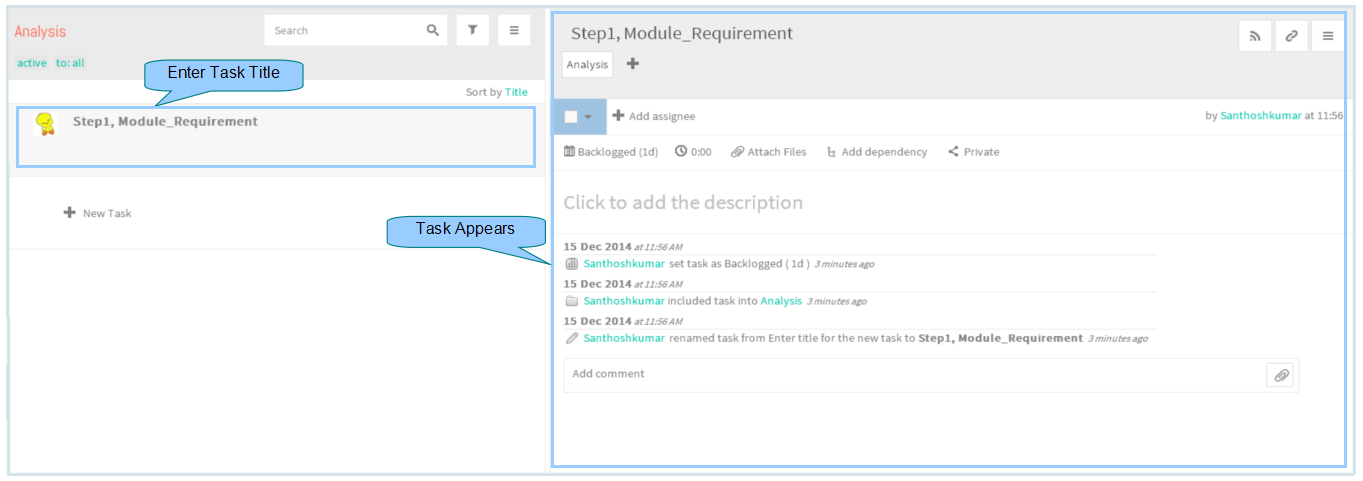Viewport: 1363px width, 481px height.
Task: Click the paperclip icon in comment box
Action: [1281, 375]
